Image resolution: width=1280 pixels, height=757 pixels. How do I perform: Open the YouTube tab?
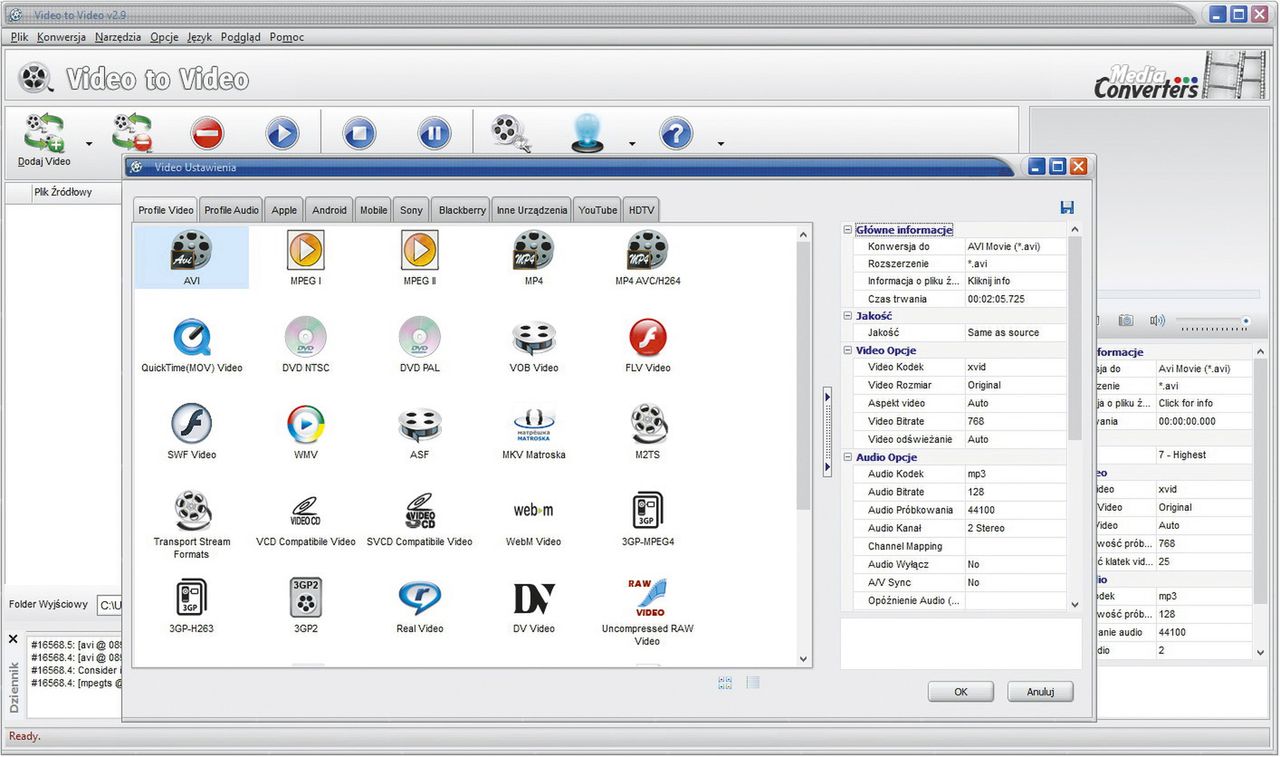coord(597,210)
